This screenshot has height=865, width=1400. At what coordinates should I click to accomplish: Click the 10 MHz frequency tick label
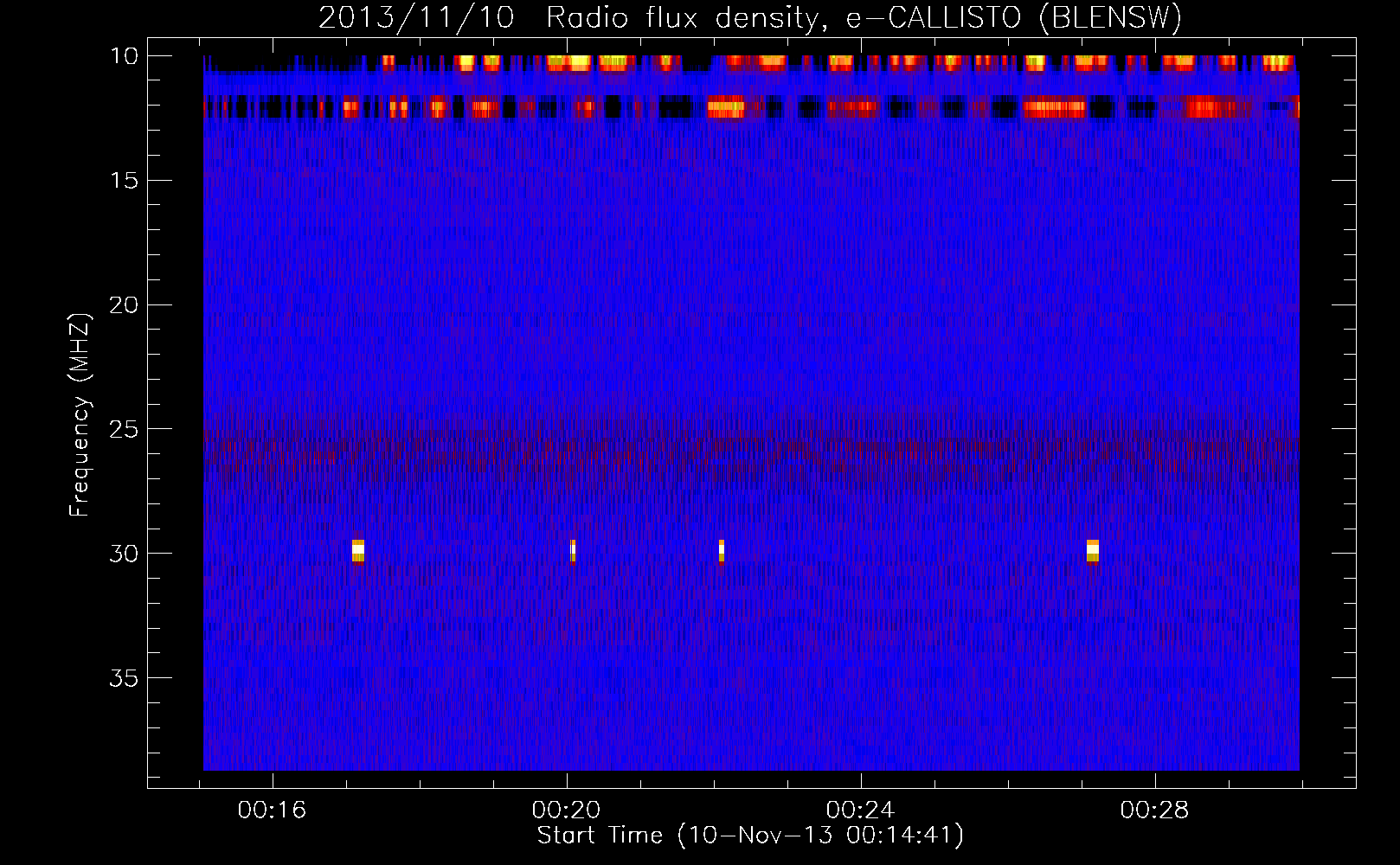click(124, 56)
